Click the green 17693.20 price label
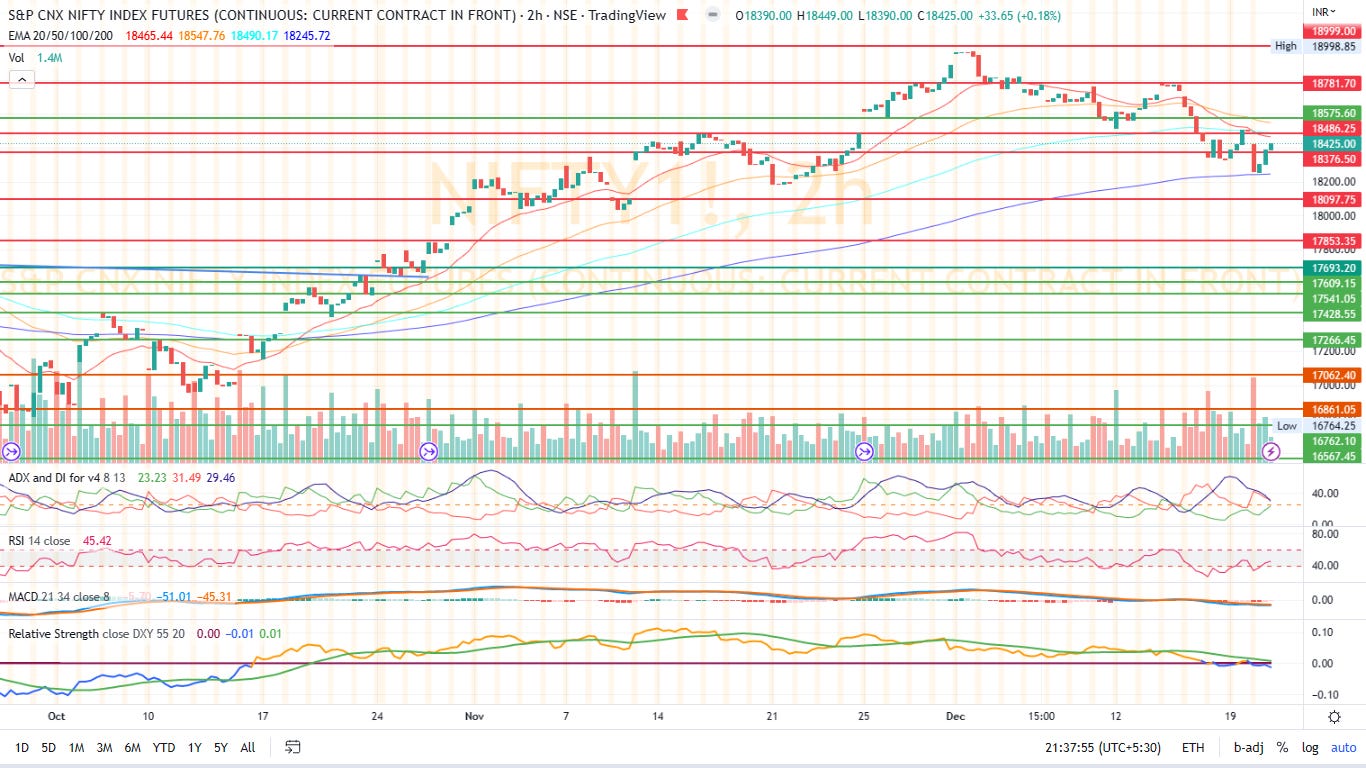Screen dimensions: 1366x768 pyautogui.click(x=1334, y=268)
